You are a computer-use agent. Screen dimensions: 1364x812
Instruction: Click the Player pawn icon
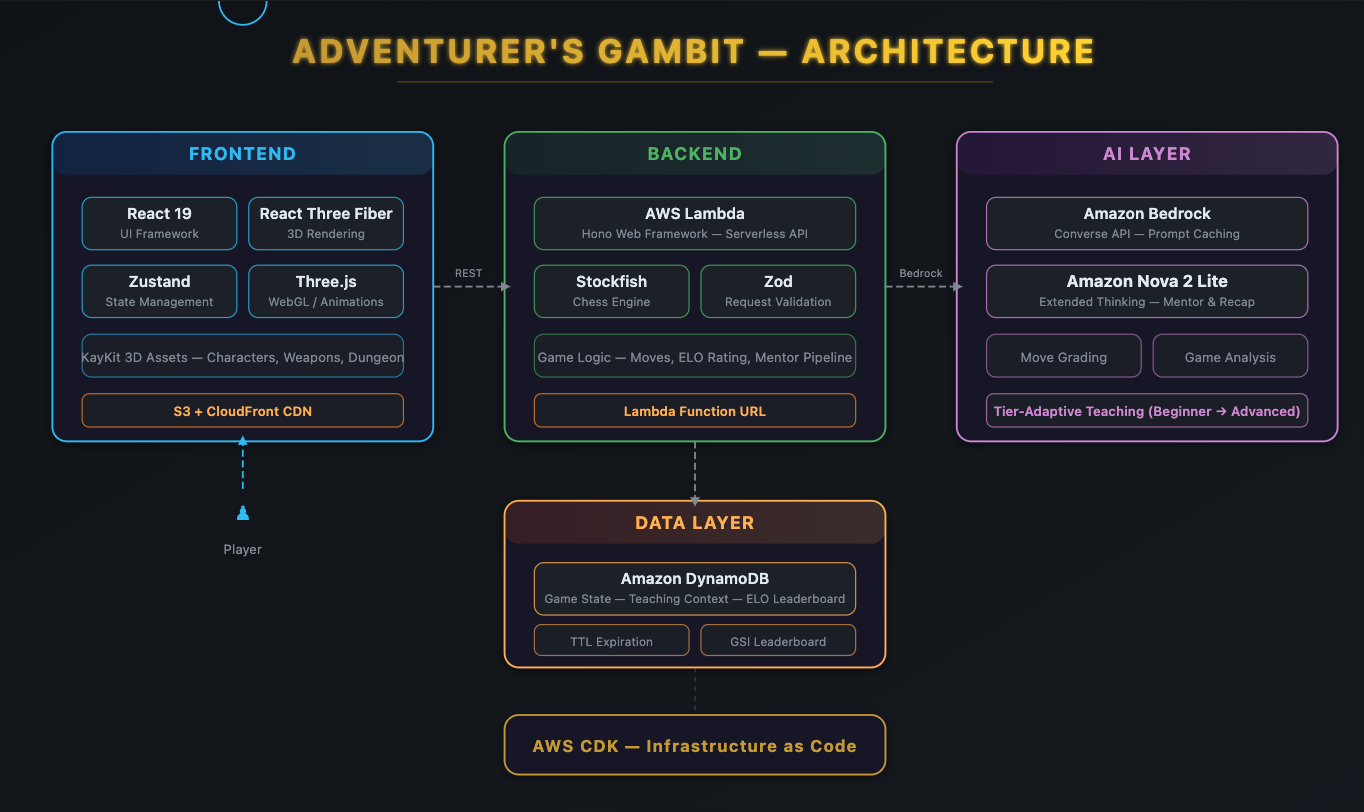242,513
